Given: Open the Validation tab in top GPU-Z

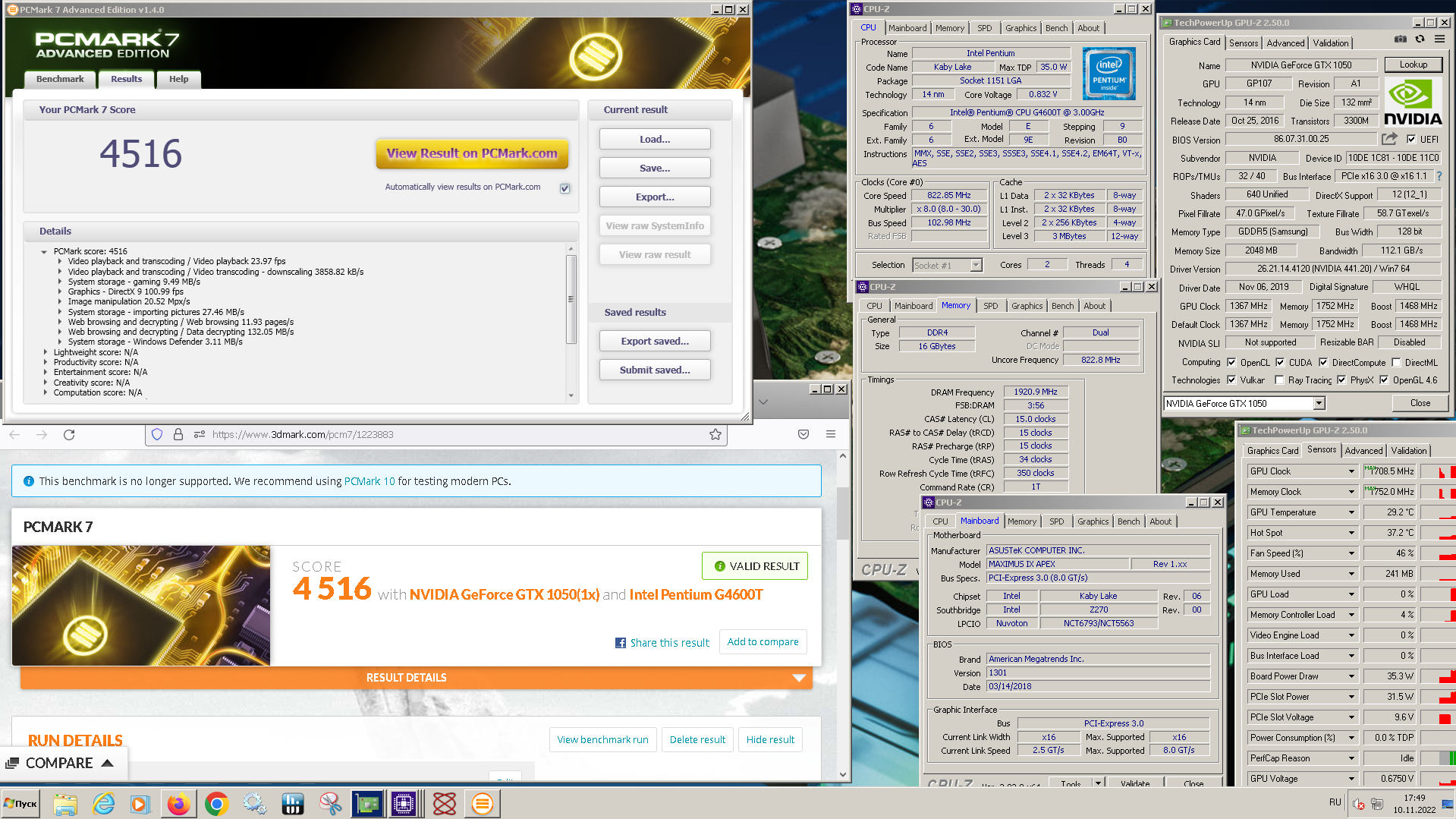Looking at the screenshot, I should click(x=1331, y=43).
